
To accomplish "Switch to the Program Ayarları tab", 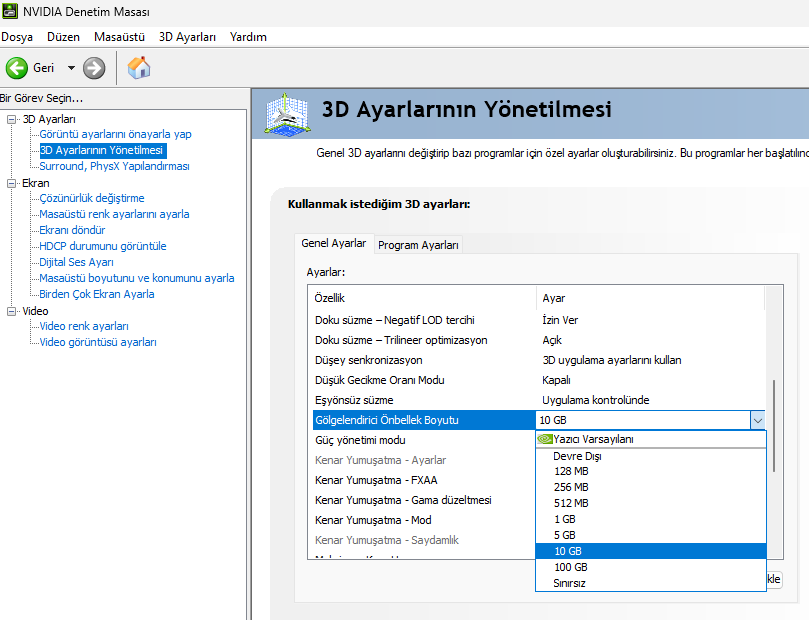I will pos(418,245).
